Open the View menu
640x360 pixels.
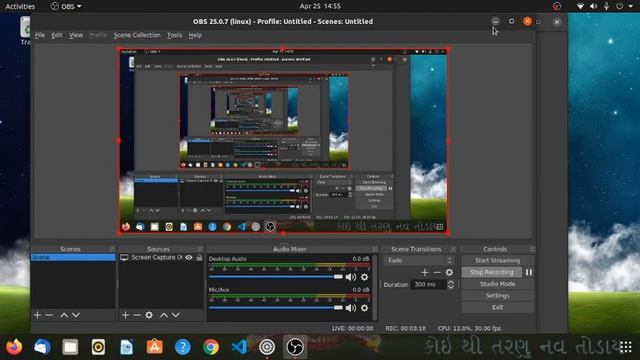tap(76, 35)
